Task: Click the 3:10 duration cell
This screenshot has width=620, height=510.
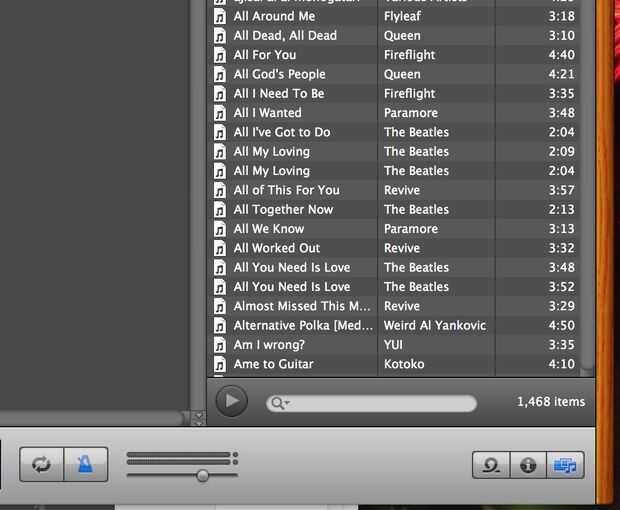Action: pyautogui.click(x=561, y=36)
